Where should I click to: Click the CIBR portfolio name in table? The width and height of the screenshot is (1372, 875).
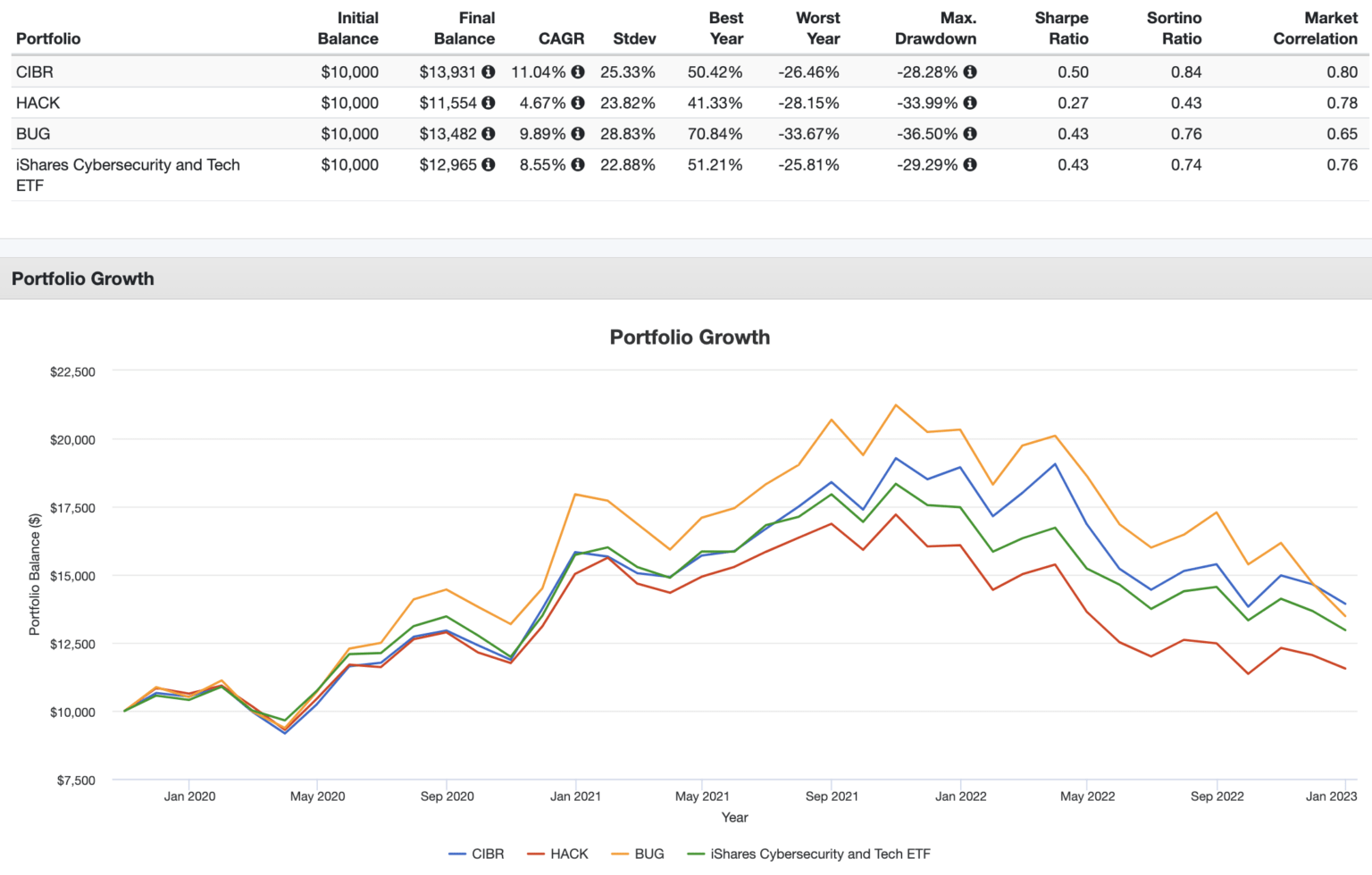(35, 72)
